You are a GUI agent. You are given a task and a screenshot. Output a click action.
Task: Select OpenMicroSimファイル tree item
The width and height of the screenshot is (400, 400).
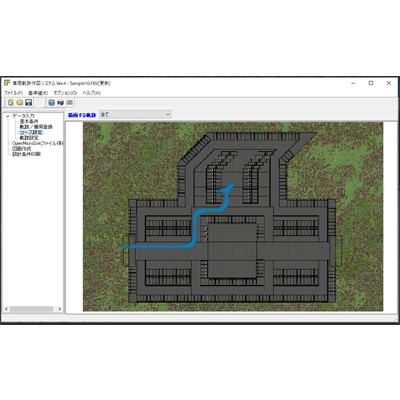tap(37, 143)
